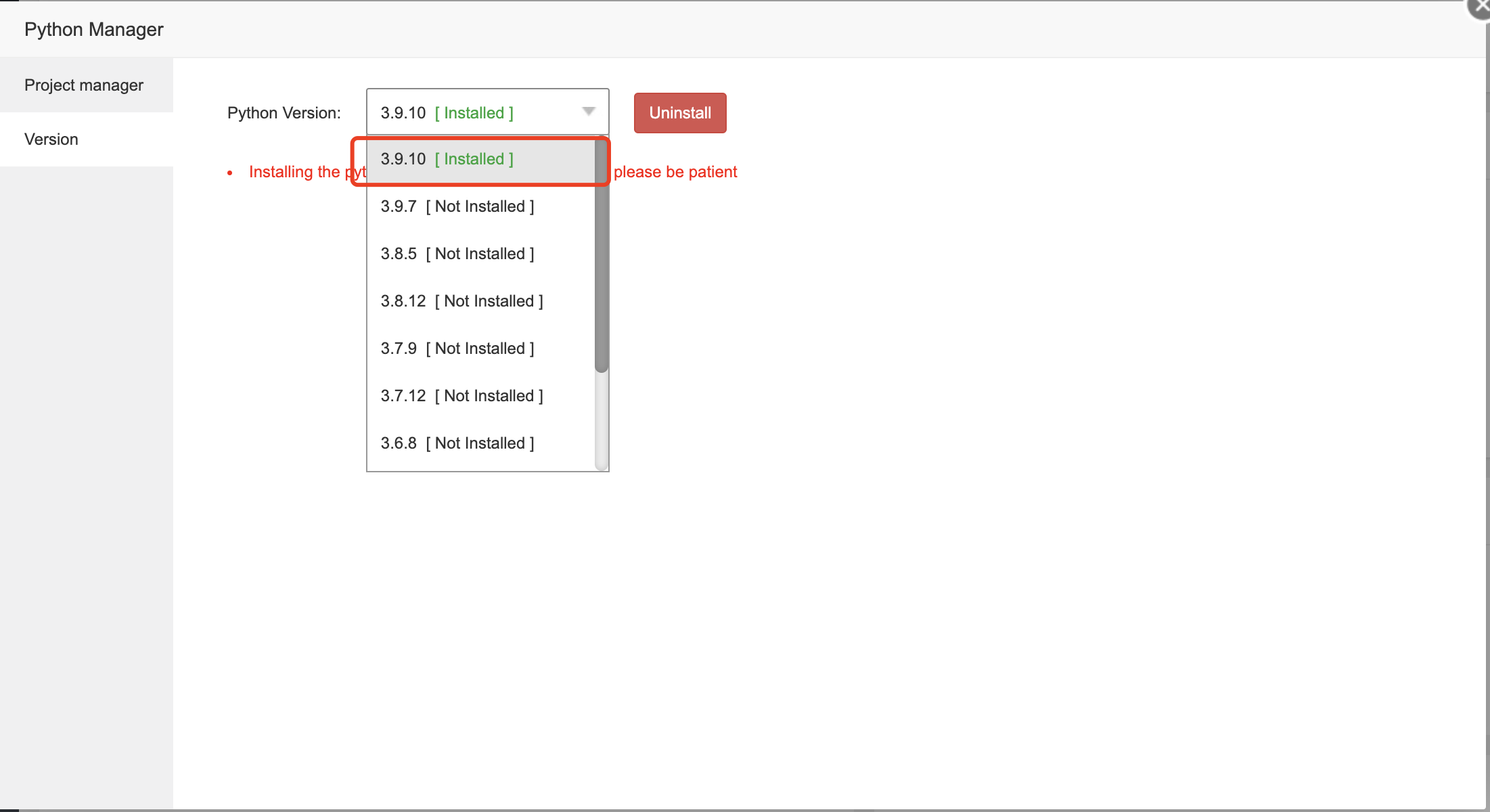Click inside the version selection combo box

pos(440,112)
